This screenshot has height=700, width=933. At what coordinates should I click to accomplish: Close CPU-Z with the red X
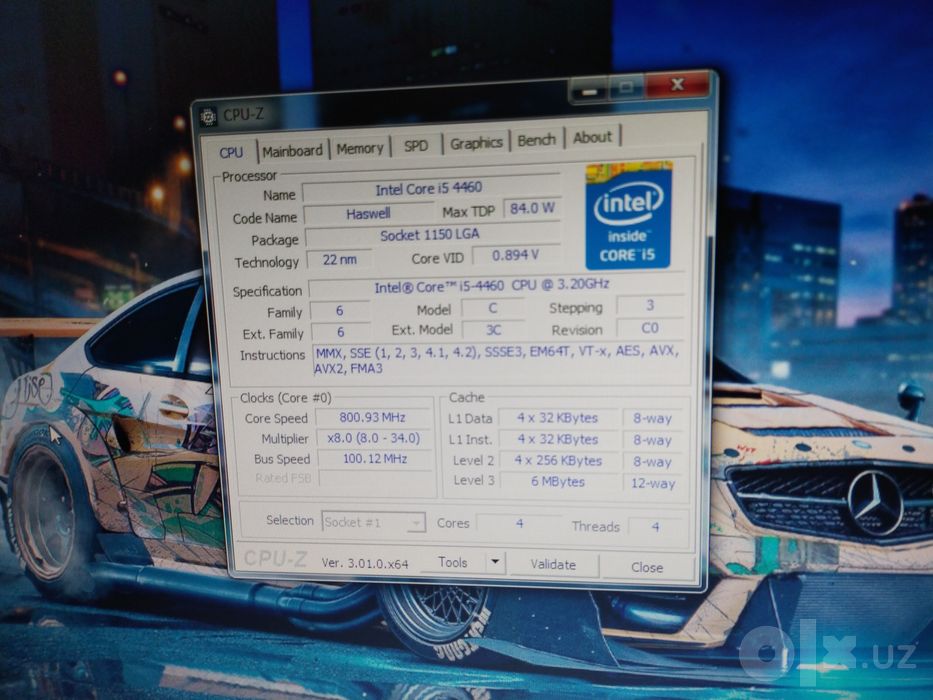pos(677,85)
